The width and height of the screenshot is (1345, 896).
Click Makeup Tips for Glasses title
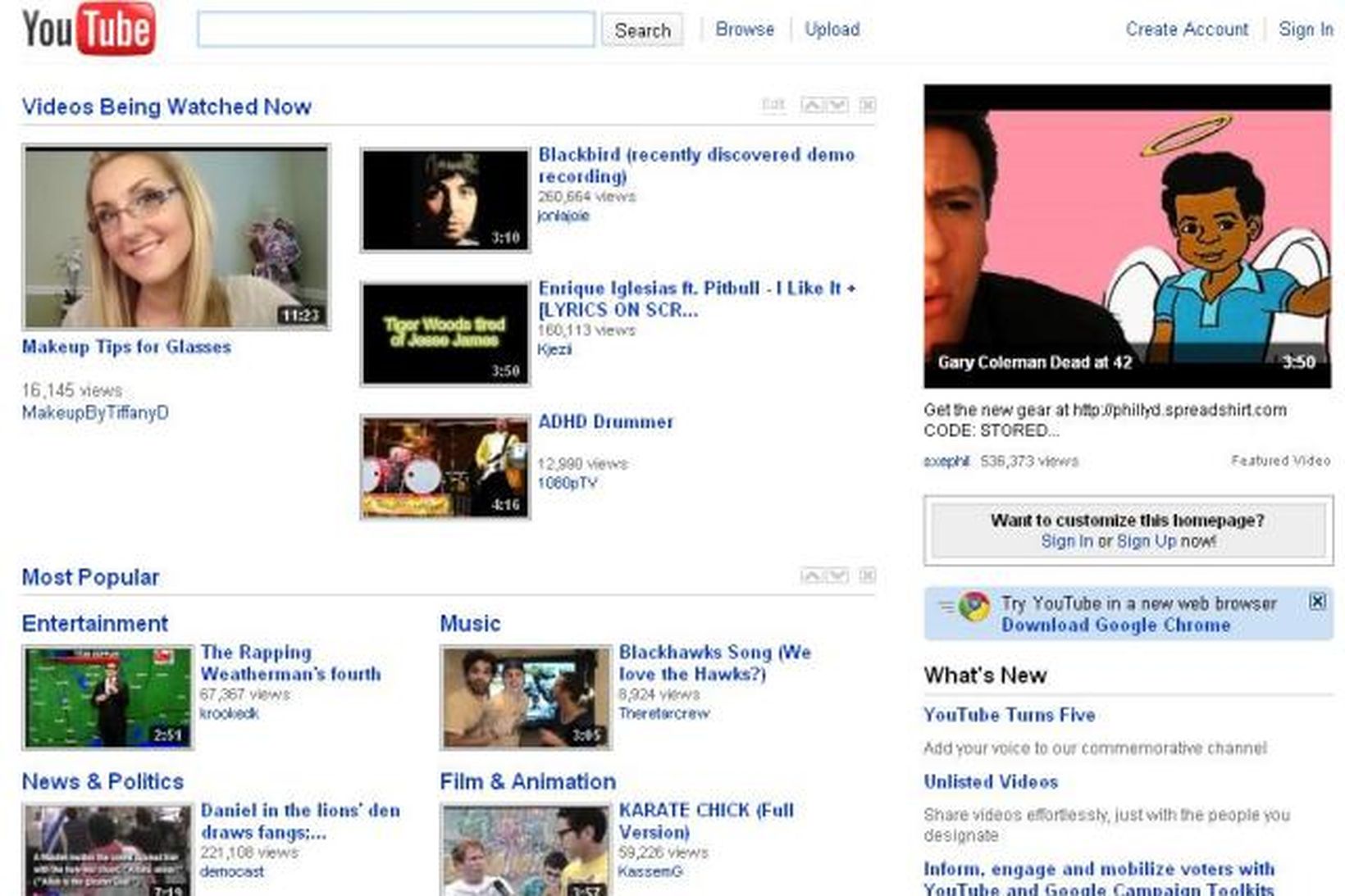pos(126,347)
